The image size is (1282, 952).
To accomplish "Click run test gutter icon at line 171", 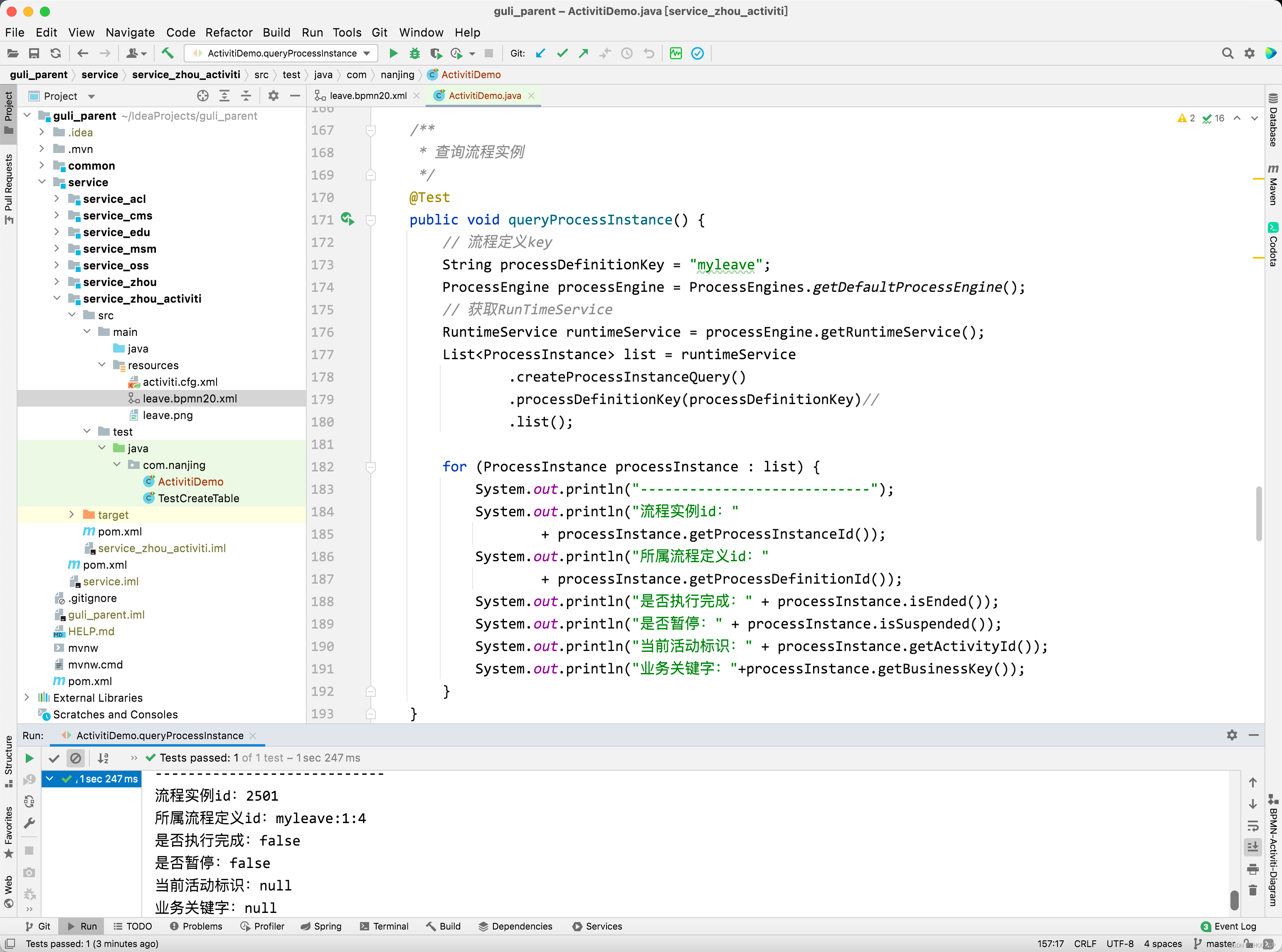I will (x=347, y=219).
